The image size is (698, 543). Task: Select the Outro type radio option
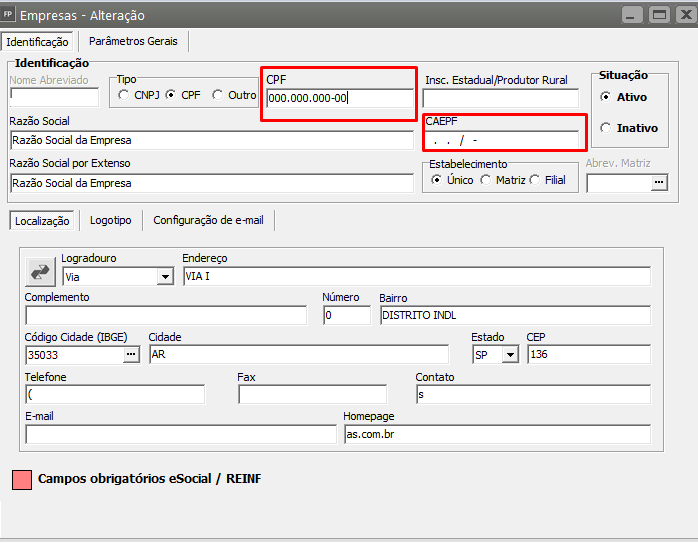tap(217, 95)
